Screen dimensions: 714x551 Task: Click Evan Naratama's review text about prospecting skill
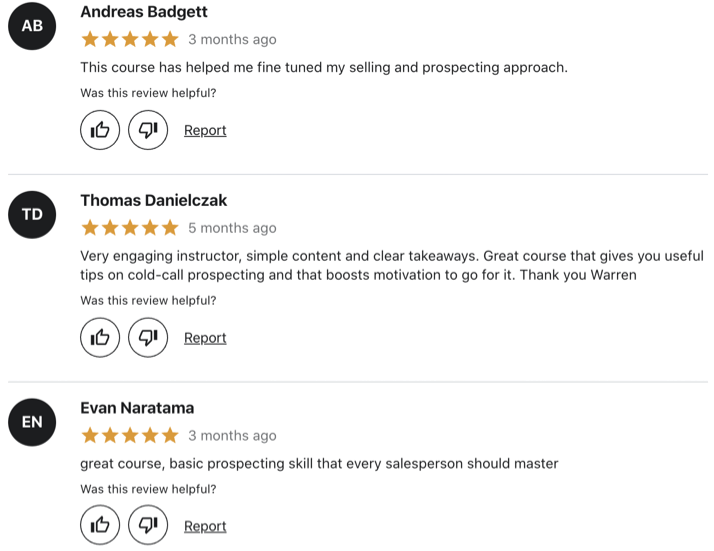pos(319,464)
